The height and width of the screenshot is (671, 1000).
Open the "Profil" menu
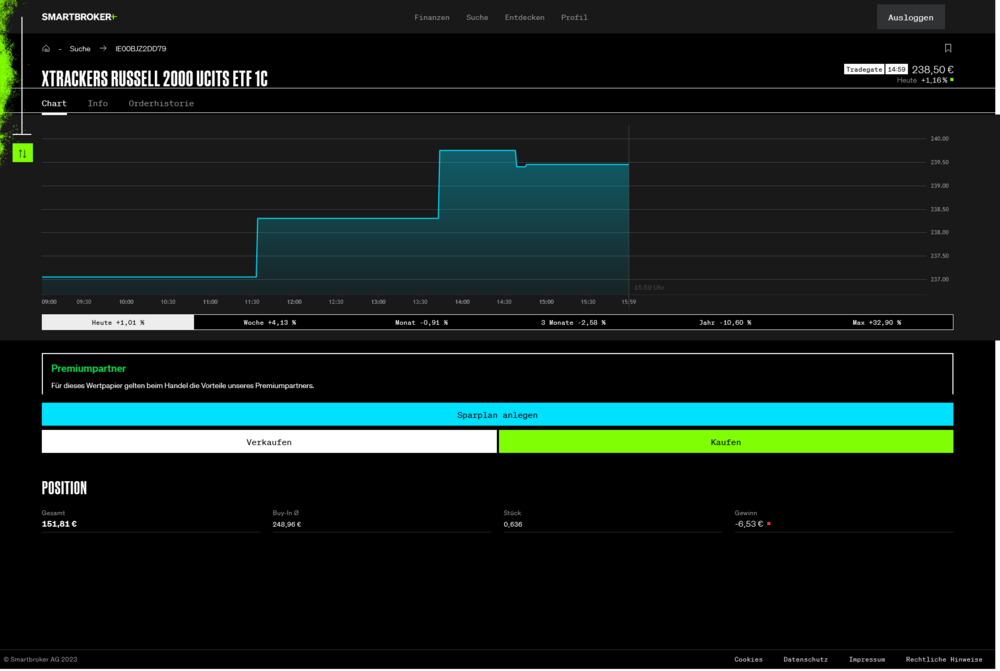pyautogui.click(x=574, y=17)
